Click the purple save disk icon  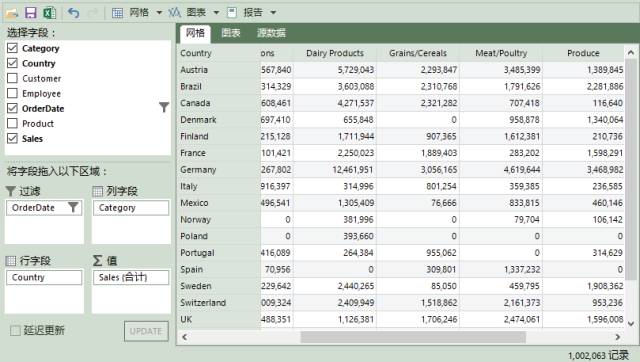coord(31,13)
